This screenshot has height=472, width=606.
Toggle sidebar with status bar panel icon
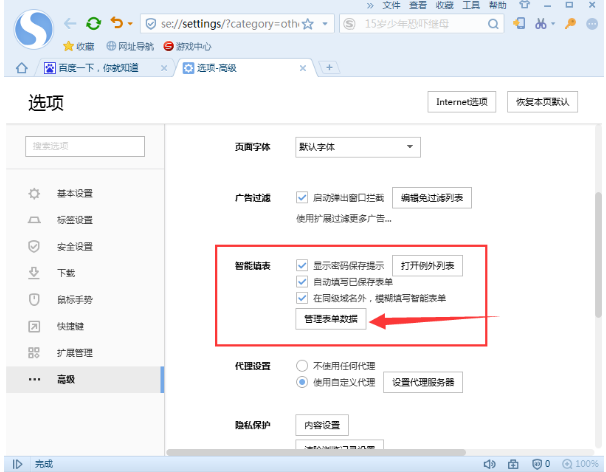click(x=17, y=464)
